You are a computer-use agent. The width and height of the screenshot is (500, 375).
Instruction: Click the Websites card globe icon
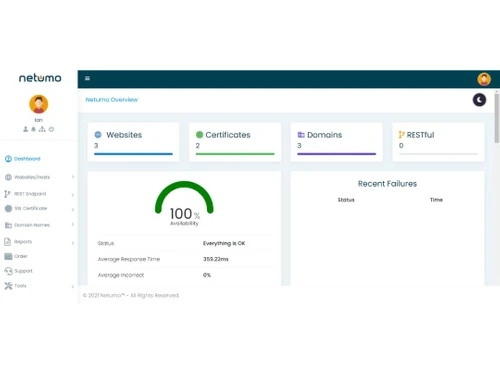(x=98, y=135)
